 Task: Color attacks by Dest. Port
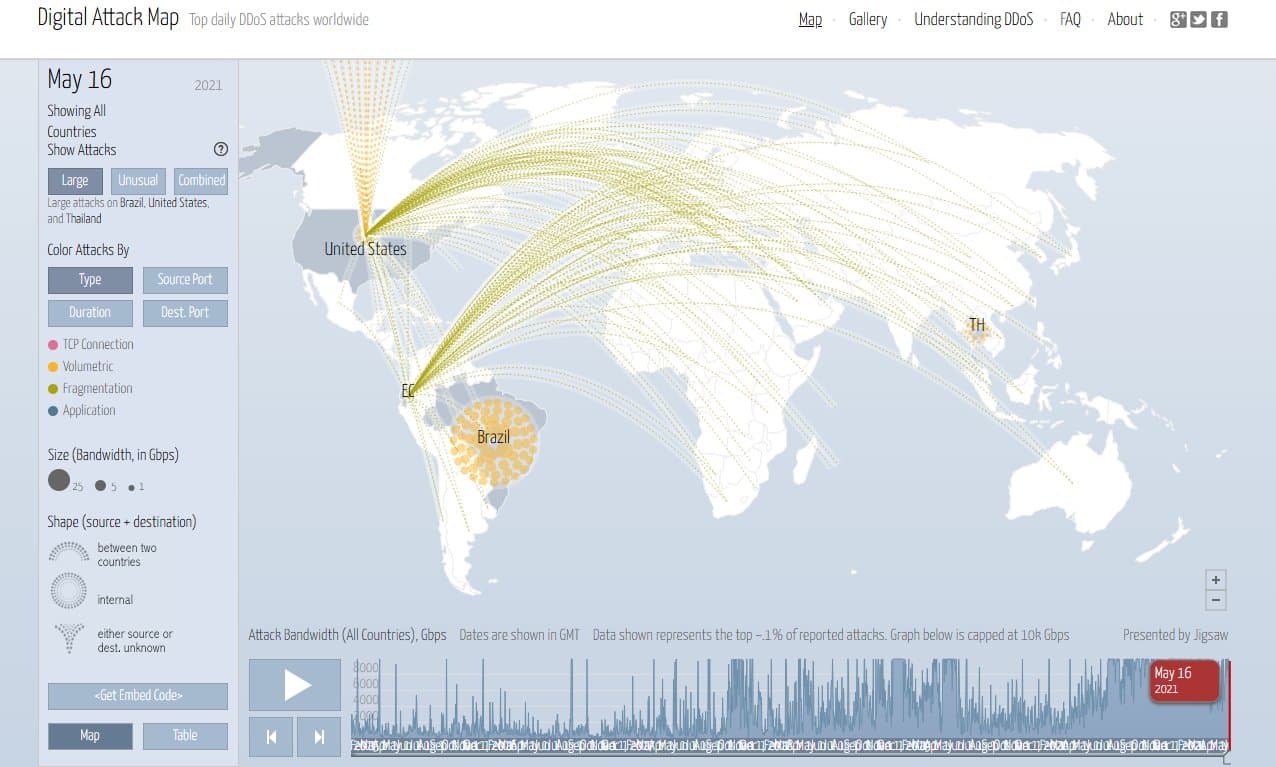pyautogui.click(x=185, y=313)
